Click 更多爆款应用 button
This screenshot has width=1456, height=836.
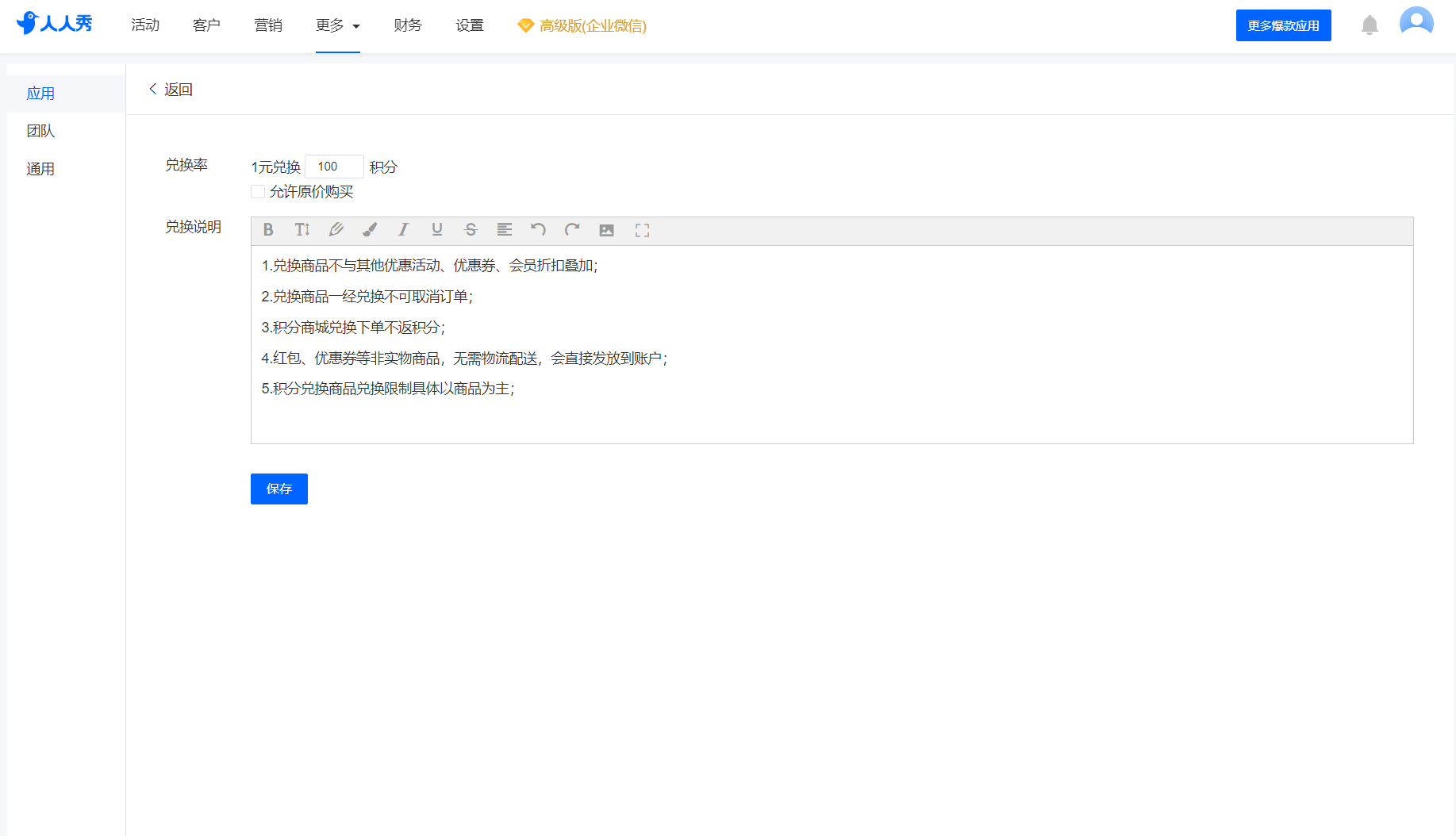point(1283,25)
